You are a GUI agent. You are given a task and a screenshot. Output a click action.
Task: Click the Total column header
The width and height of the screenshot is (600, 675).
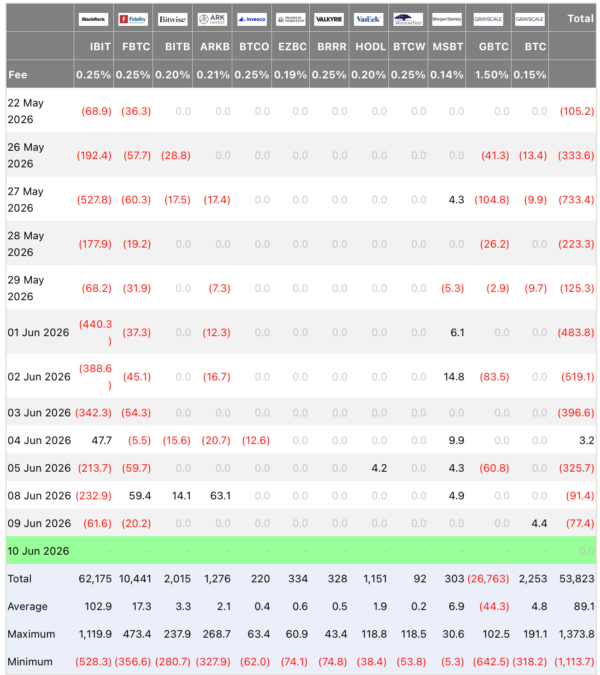click(580, 19)
